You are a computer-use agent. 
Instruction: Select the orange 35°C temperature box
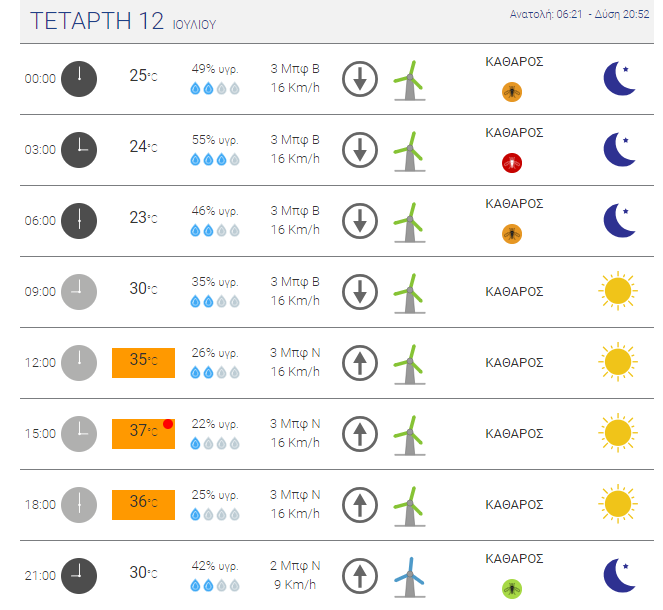tap(143, 363)
